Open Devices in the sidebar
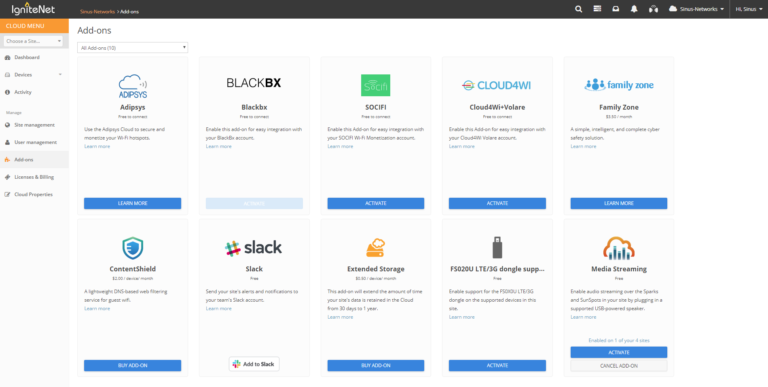This screenshot has width=768, height=387. (x=23, y=75)
